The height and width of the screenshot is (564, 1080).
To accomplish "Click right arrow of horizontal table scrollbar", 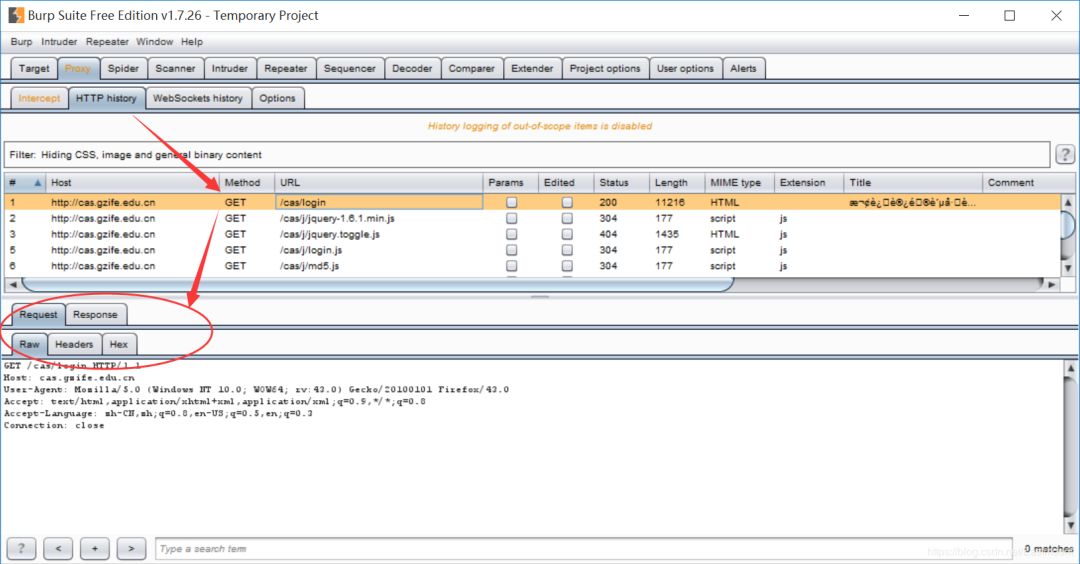I will point(1051,284).
